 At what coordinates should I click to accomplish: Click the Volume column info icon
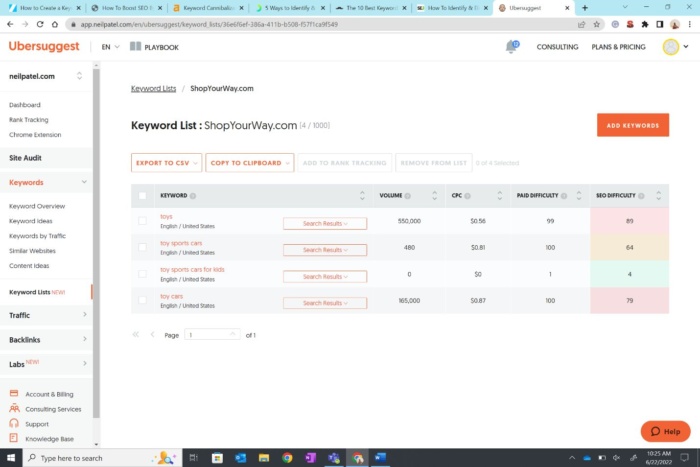tap(408, 196)
